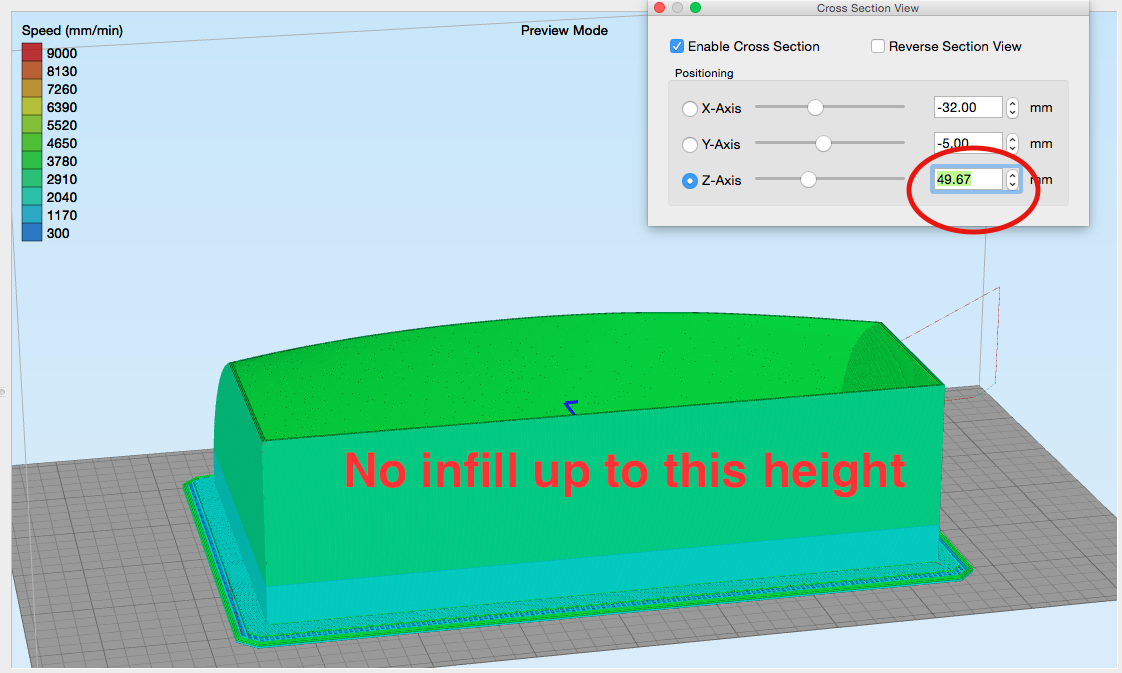Viewport: 1122px width, 673px height.
Task: Click the X-Axis value field showing -32.00
Action: (968, 107)
